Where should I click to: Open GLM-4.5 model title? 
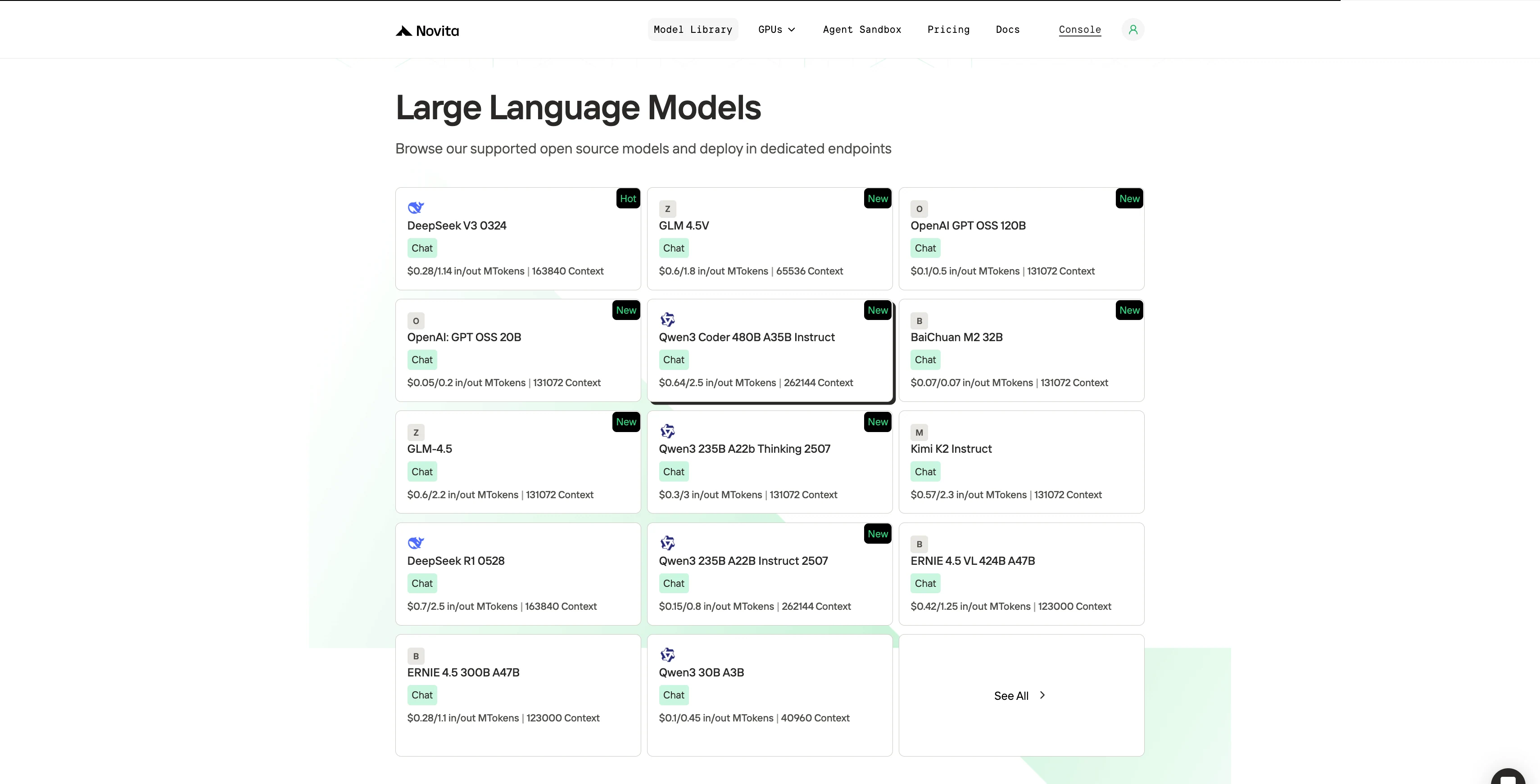coord(429,449)
